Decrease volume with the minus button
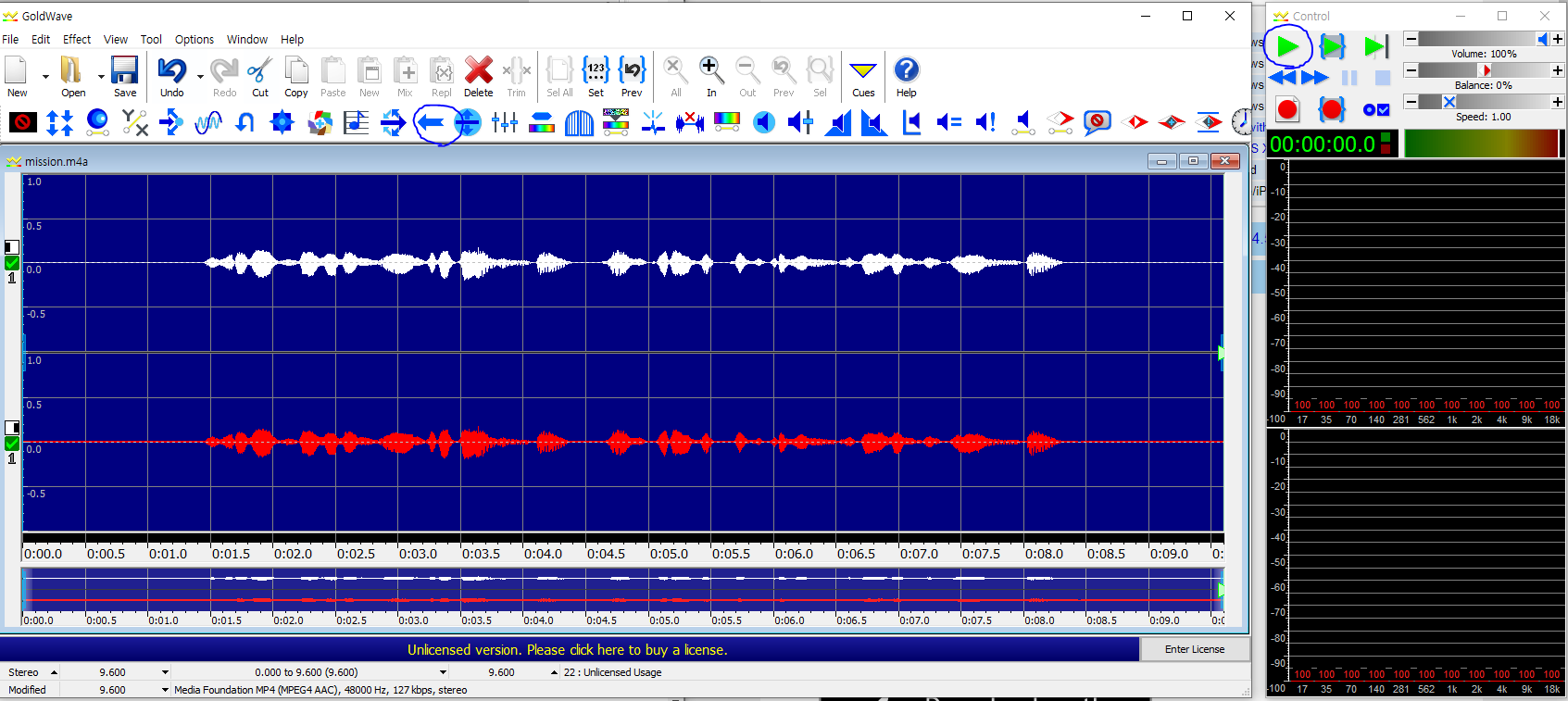 tap(1411, 39)
